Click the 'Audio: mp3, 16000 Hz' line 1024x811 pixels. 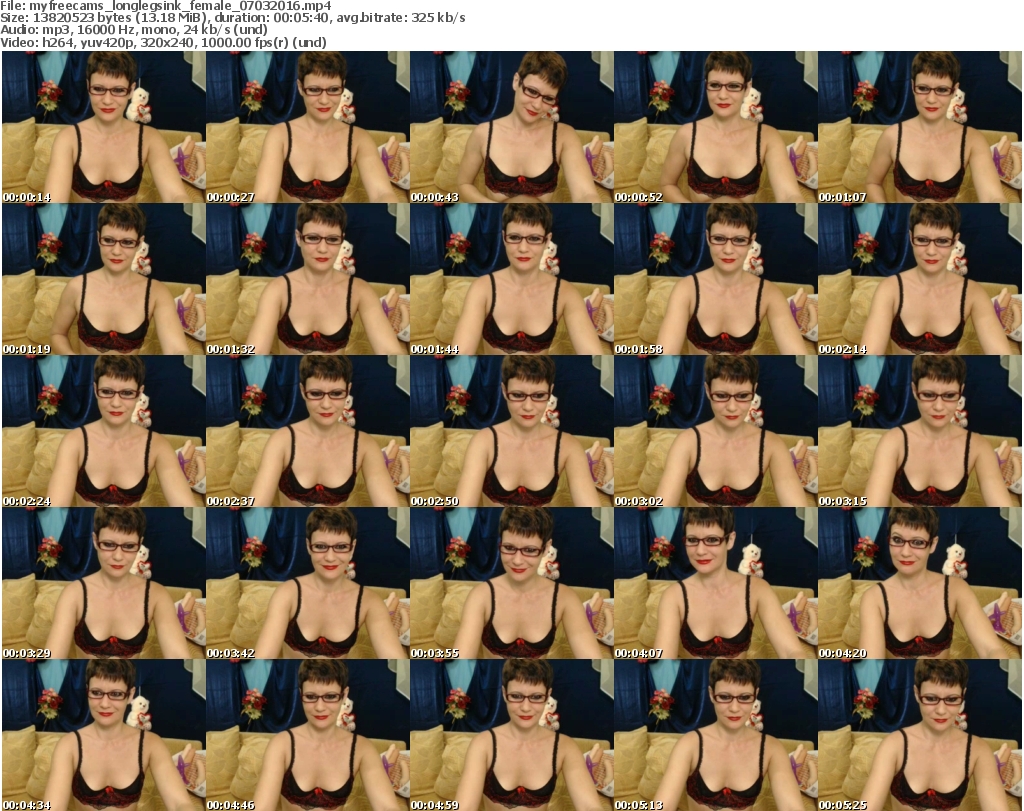coord(134,30)
